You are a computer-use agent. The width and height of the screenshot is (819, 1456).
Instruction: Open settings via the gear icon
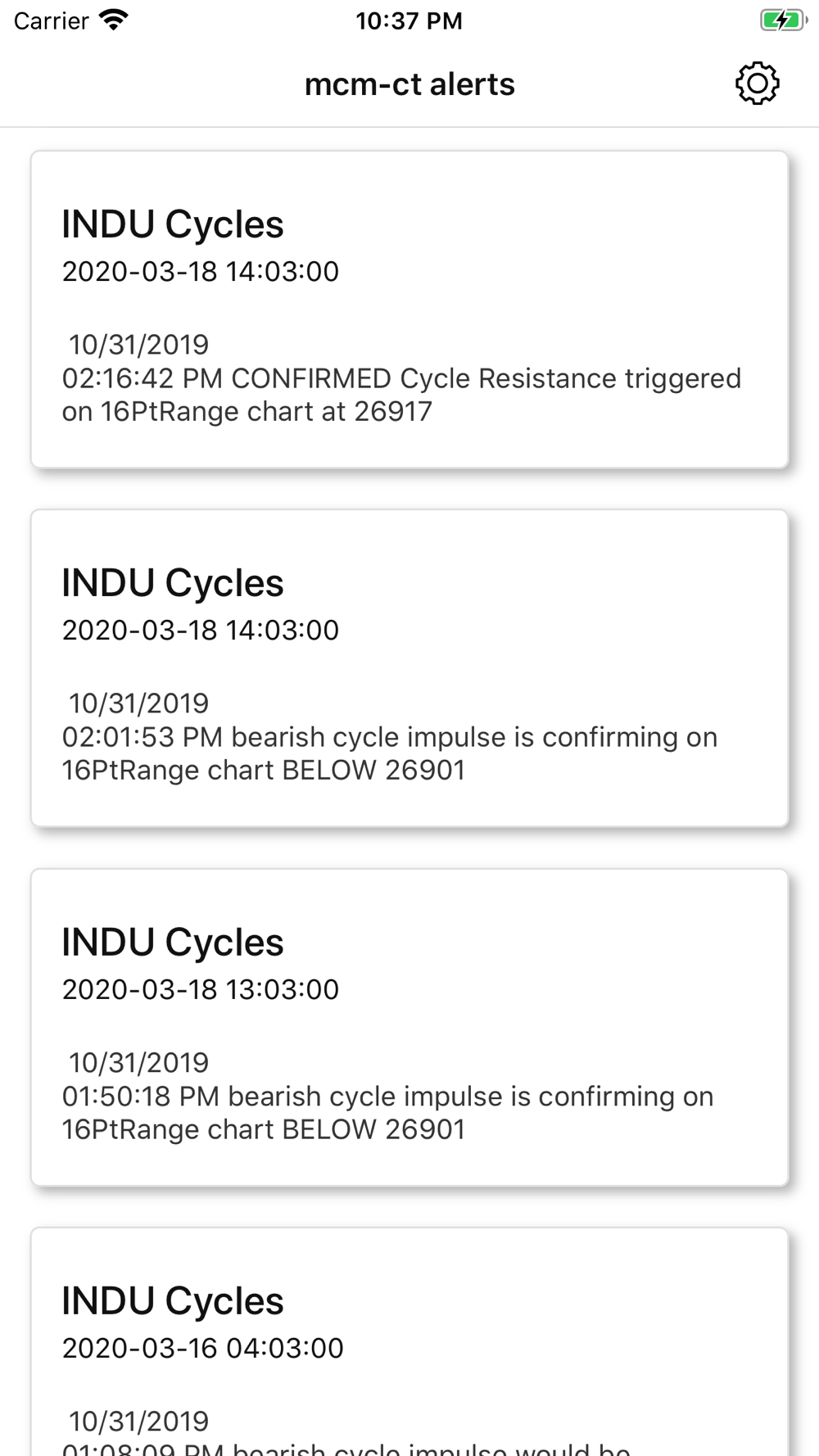[x=757, y=84]
